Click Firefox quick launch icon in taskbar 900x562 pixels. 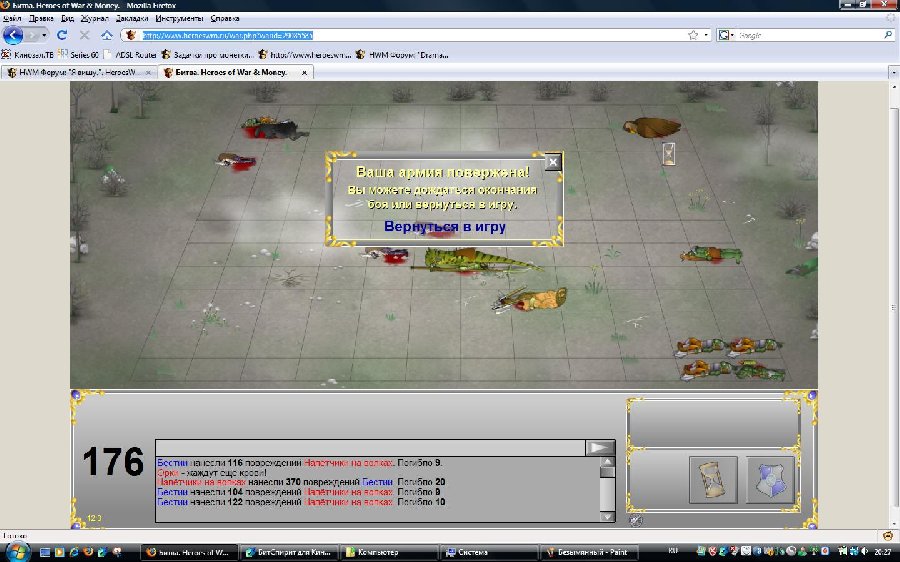88,552
